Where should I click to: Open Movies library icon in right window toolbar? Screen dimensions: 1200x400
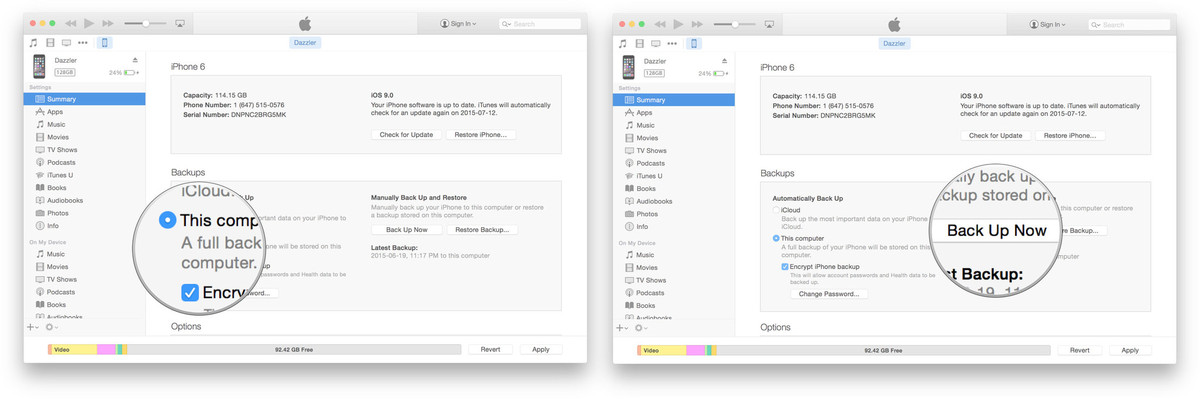(x=638, y=43)
